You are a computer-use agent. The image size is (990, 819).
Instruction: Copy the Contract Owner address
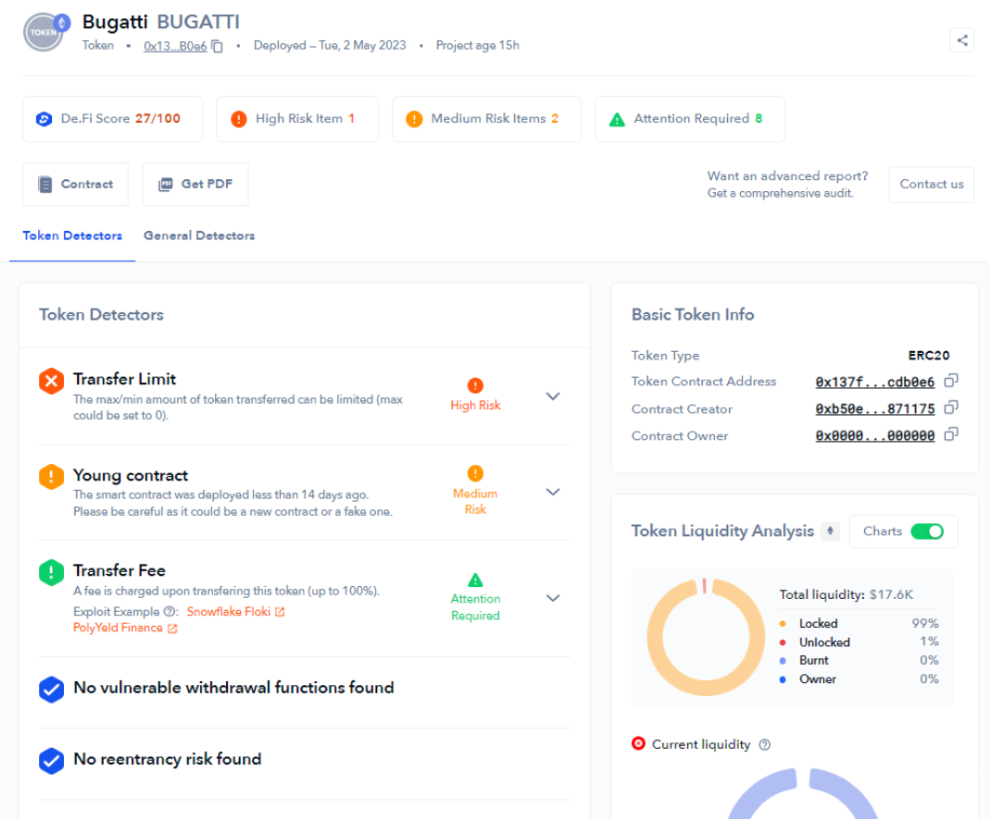[x=951, y=434]
